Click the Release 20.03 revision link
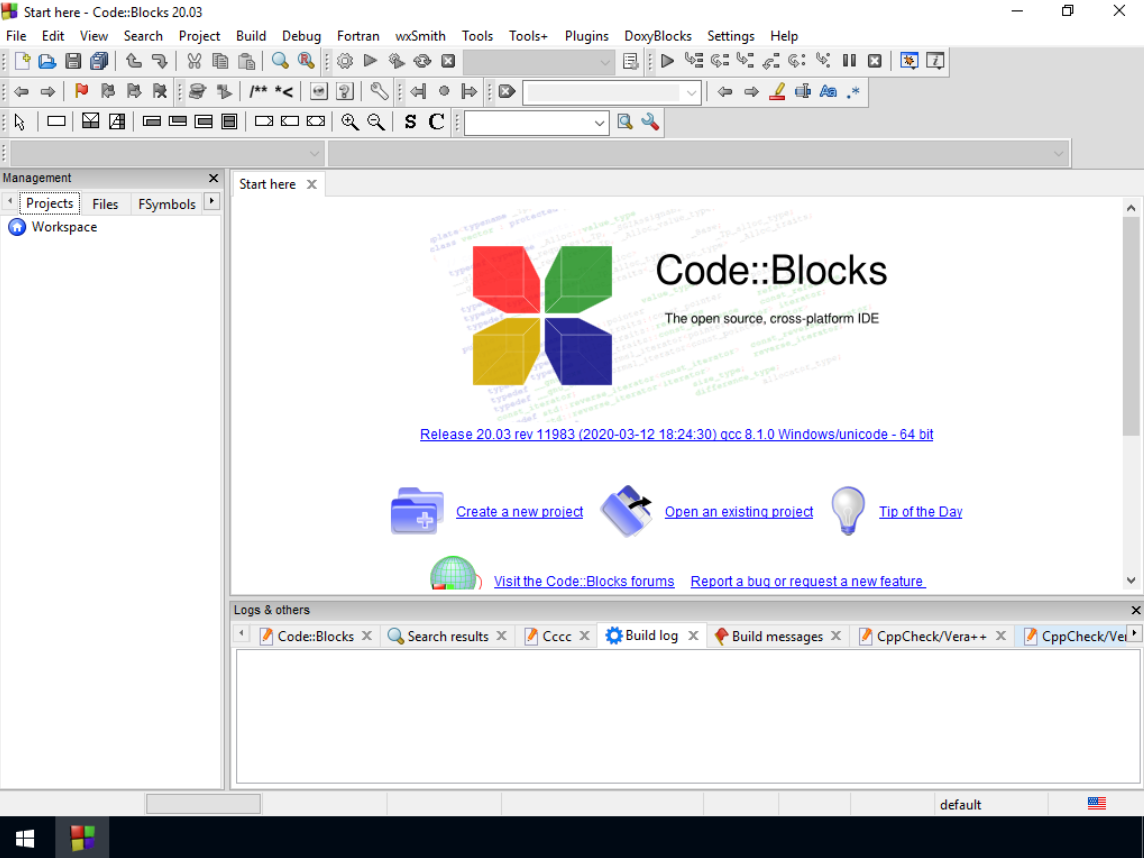Screen dimensions: 1144x858 point(676,435)
